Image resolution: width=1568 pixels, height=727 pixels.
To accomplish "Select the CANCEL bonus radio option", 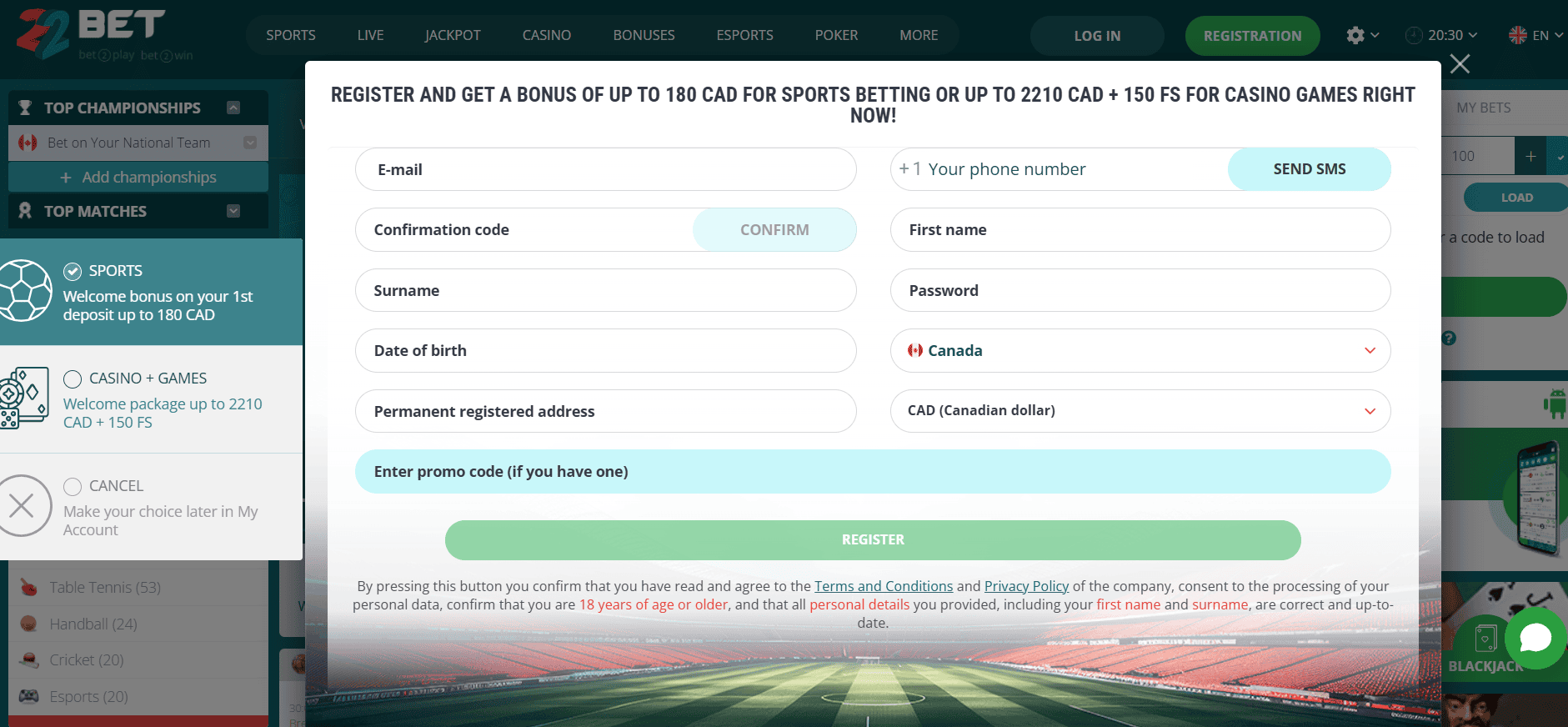I will pos(73,487).
